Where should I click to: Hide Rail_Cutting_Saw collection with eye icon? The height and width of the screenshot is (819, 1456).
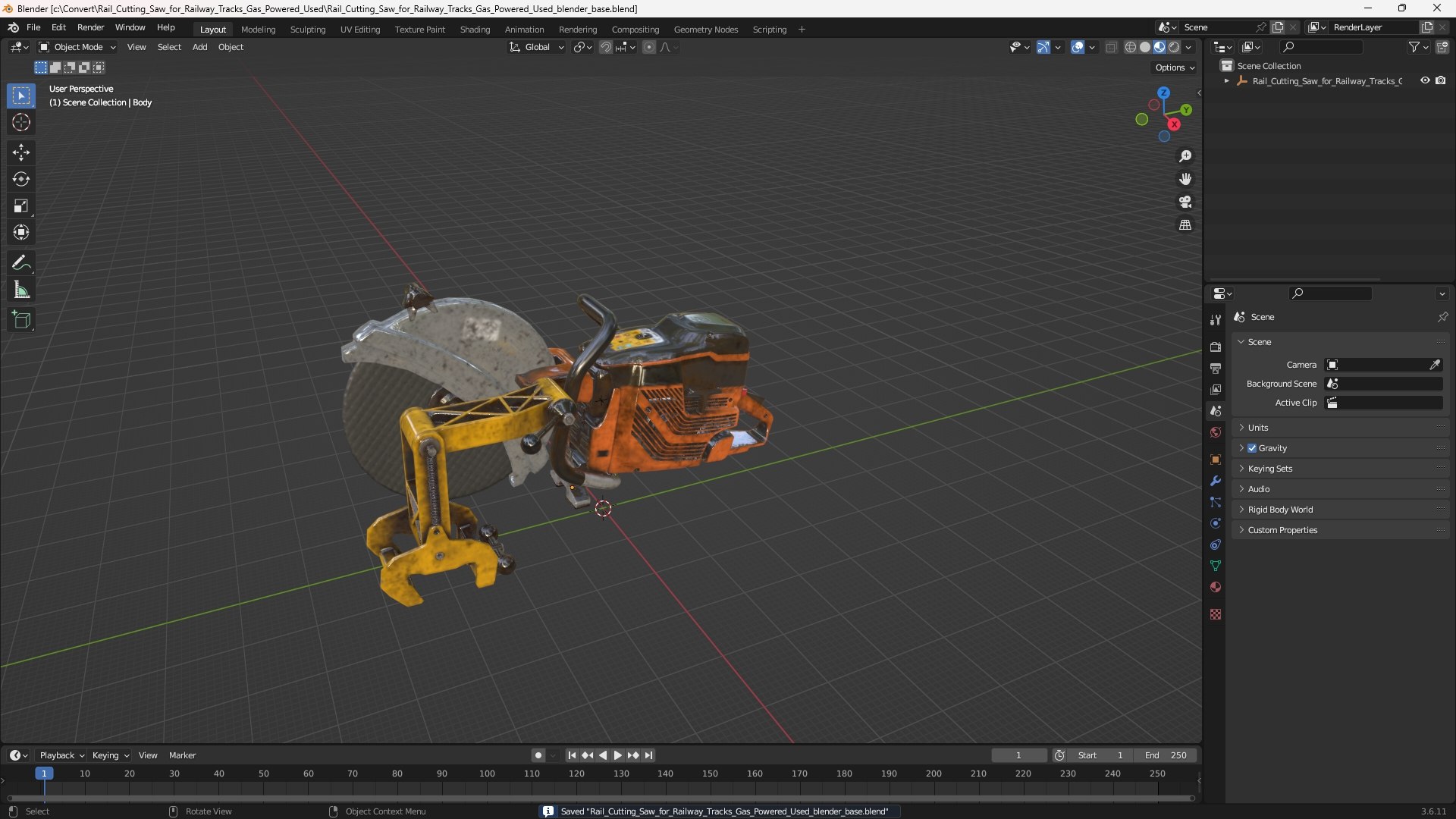[1425, 80]
